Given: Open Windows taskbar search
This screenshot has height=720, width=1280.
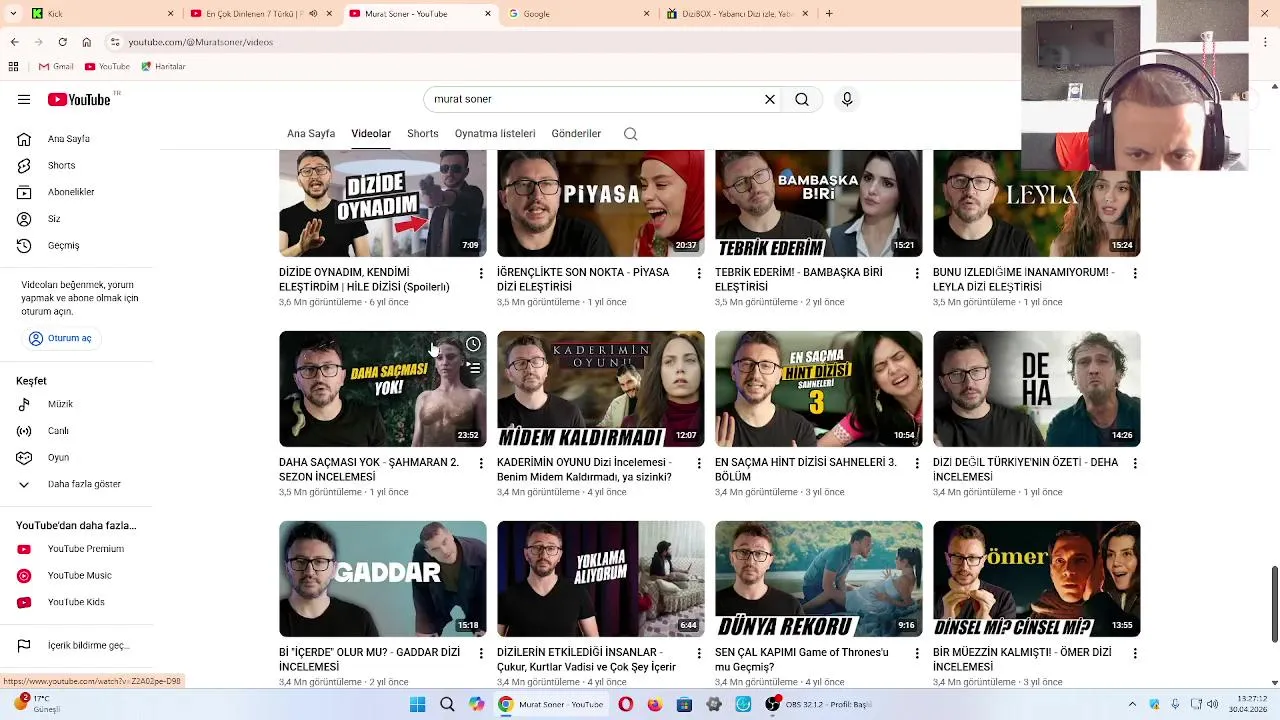Looking at the screenshot, I should (447, 704).
